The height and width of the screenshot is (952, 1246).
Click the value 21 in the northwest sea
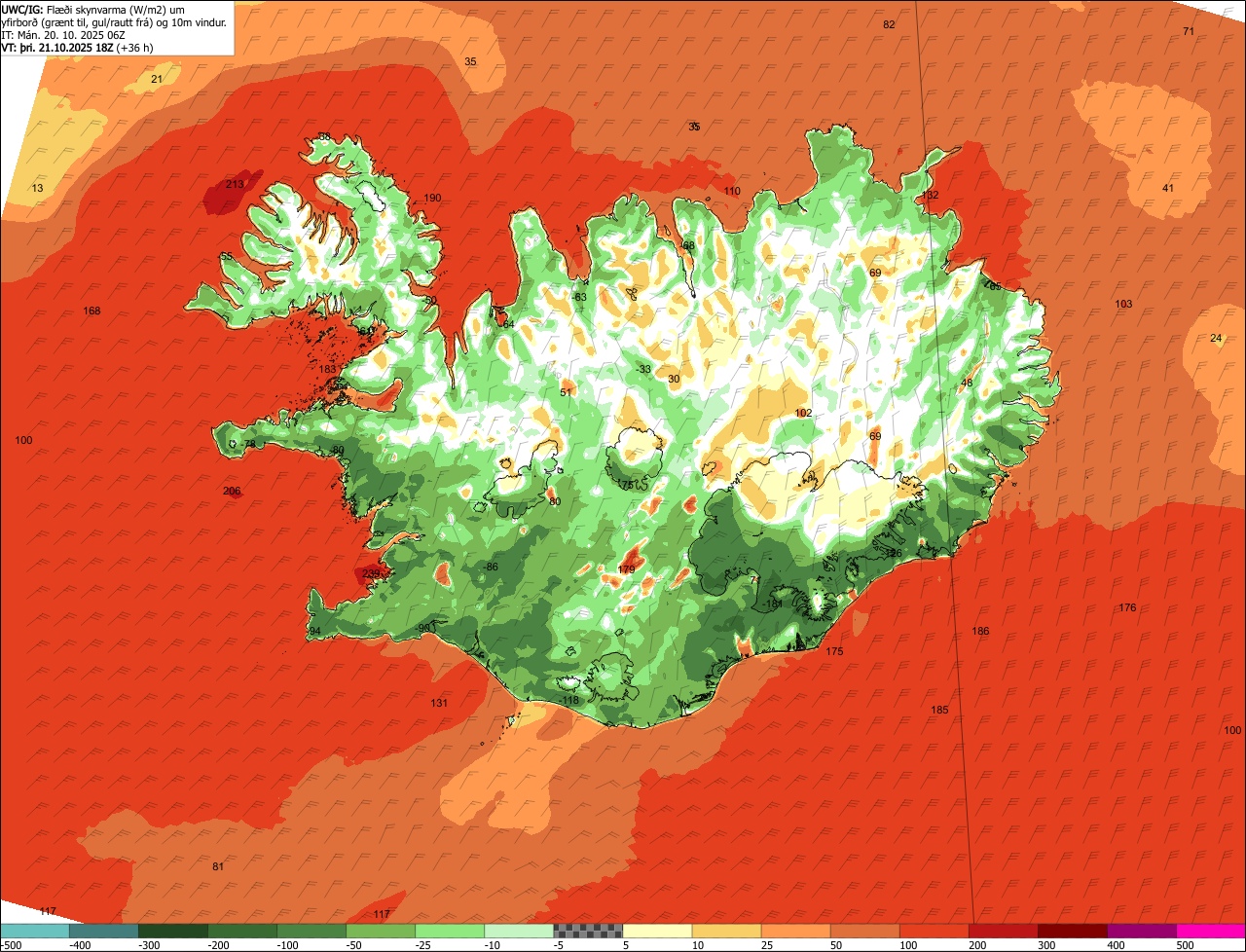point(157,79)
